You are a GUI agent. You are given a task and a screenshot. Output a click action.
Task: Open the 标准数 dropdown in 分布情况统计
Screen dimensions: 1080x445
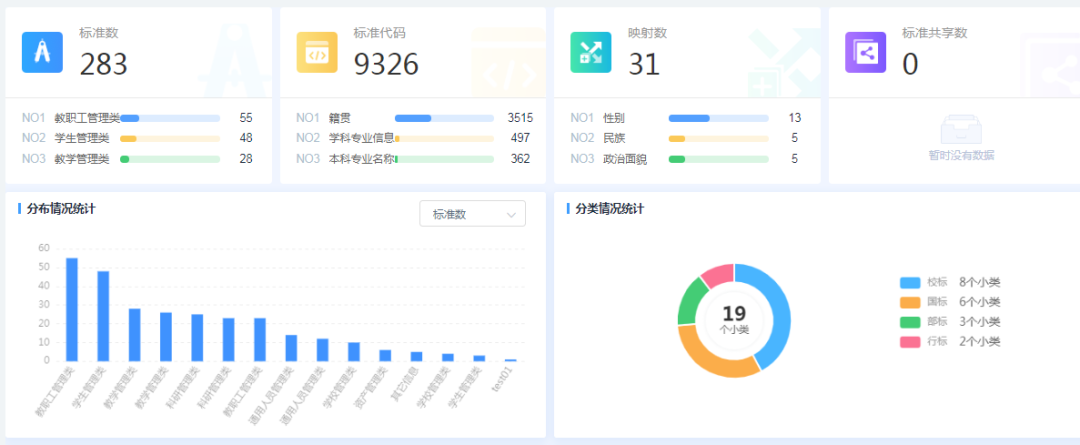click(472, 214)
